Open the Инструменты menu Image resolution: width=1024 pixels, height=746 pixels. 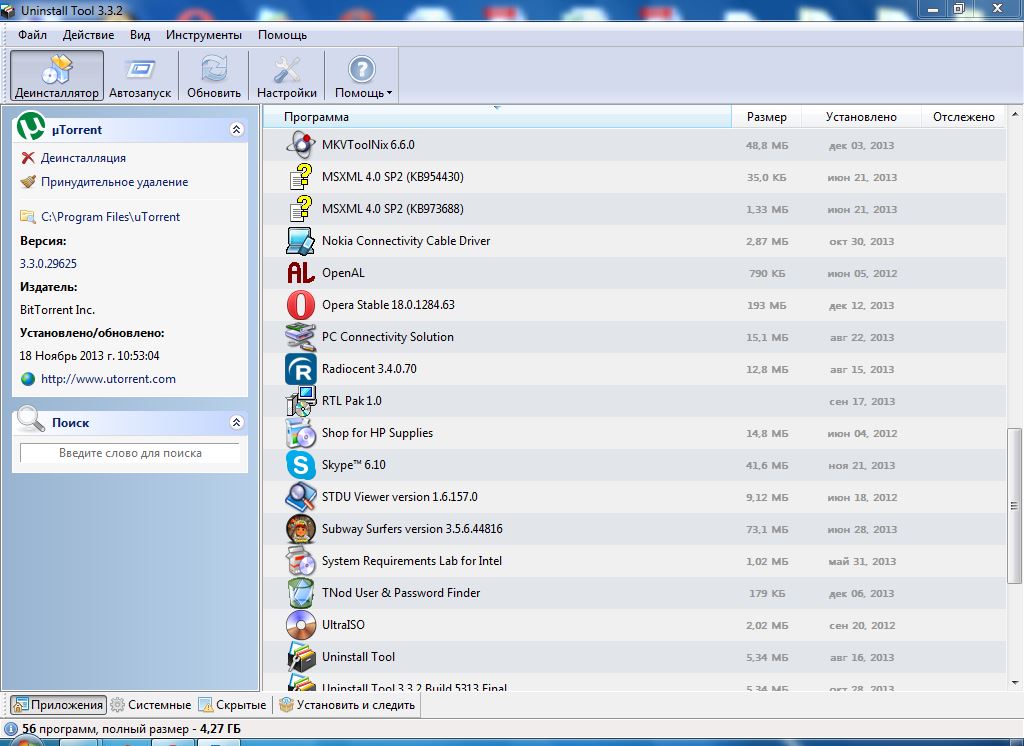point(204,35)
